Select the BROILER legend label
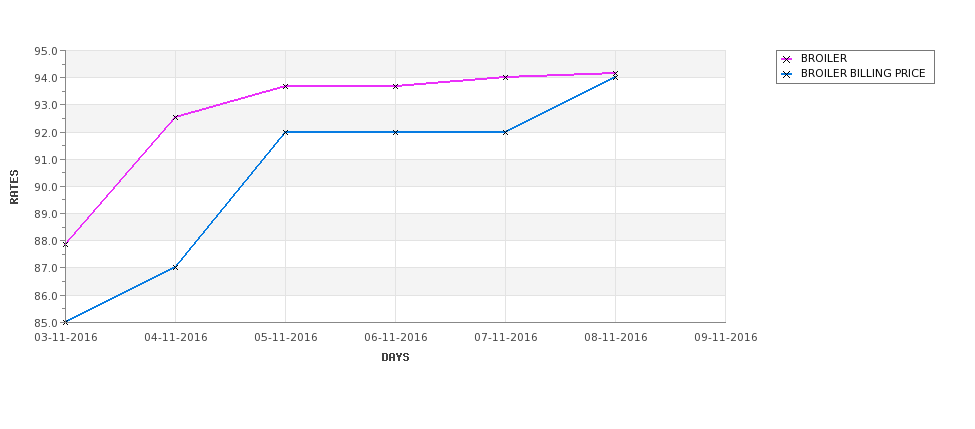 coord(823,58)
